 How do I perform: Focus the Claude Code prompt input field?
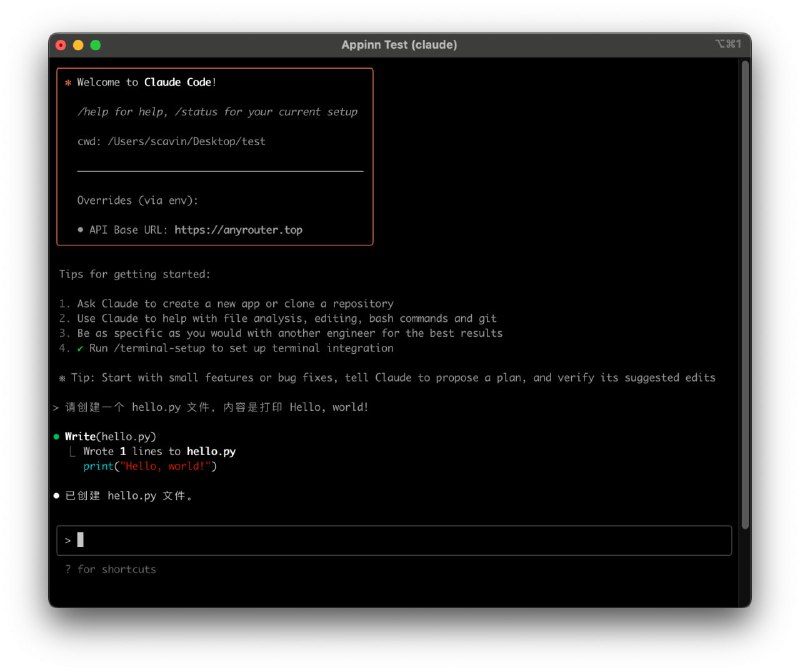coord(400,540)
